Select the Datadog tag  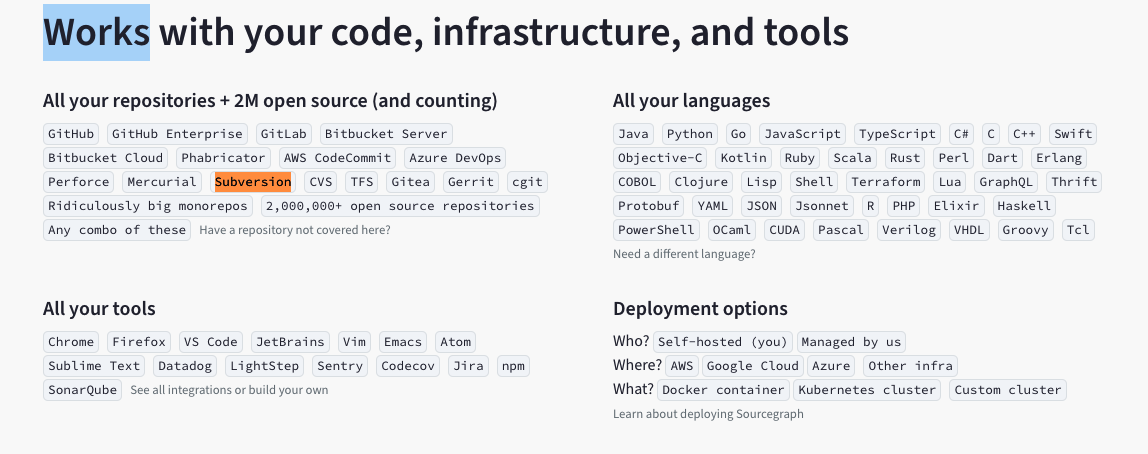pos(184,365)
